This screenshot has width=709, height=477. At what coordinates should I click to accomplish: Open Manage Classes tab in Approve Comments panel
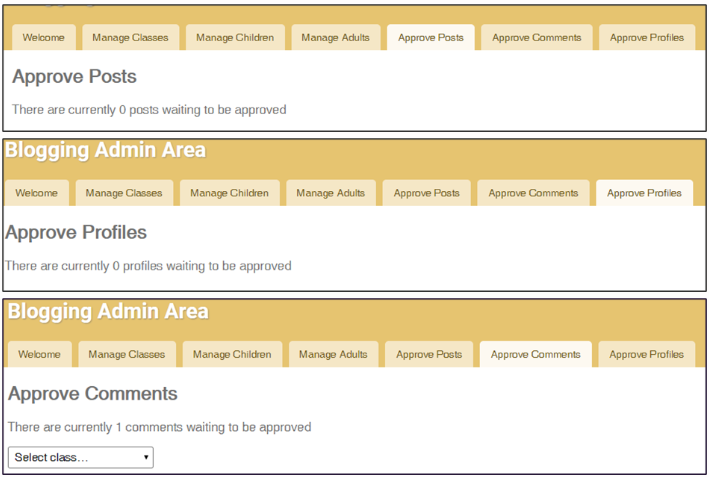click(x=127, y=354)
